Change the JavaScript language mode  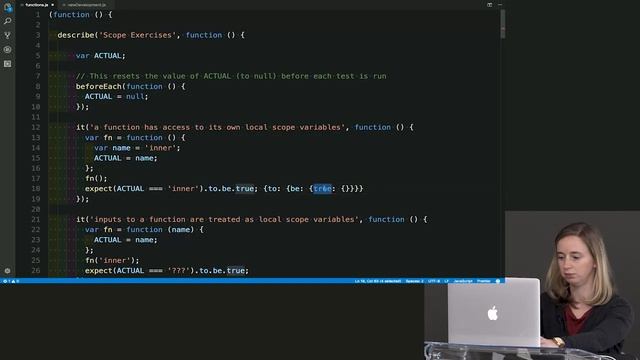463,281
